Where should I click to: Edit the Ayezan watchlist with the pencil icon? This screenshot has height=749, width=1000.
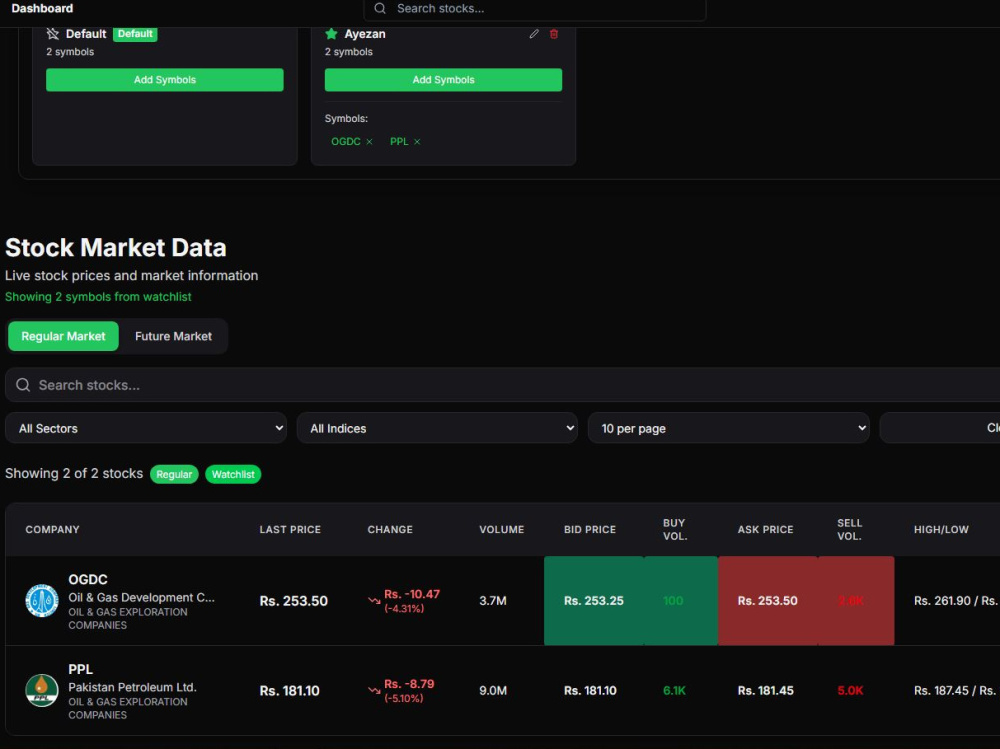[x=534, y=34]
